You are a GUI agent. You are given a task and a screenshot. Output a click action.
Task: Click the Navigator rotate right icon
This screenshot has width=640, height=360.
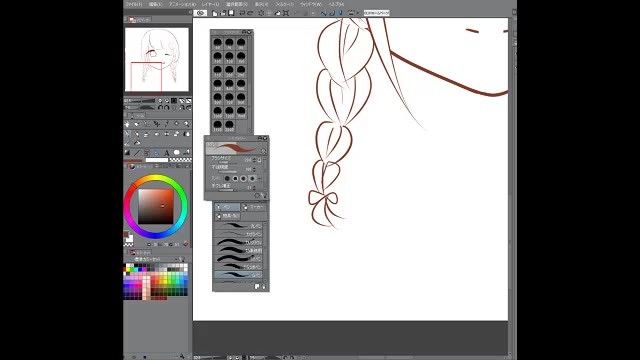[x=167, y=107]
